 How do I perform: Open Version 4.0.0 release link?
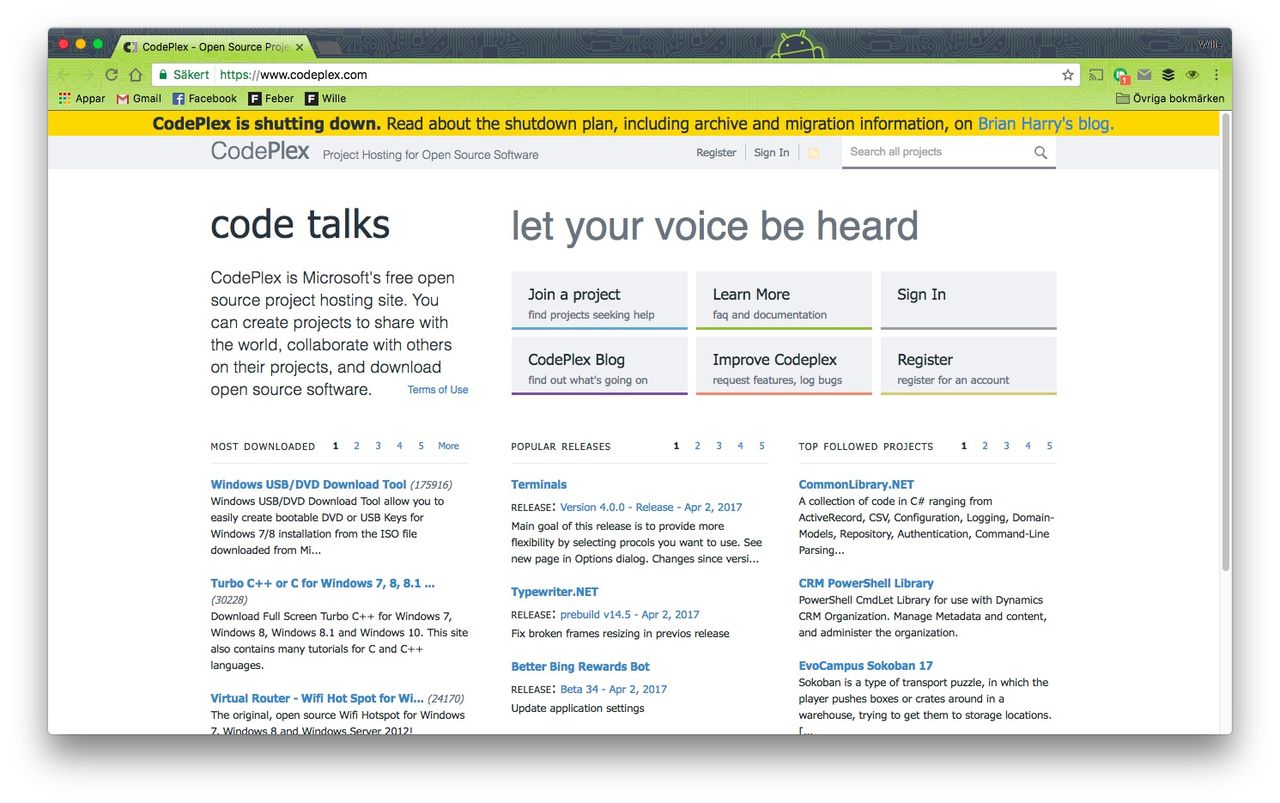pyautogui.click(x=651, y=507)
